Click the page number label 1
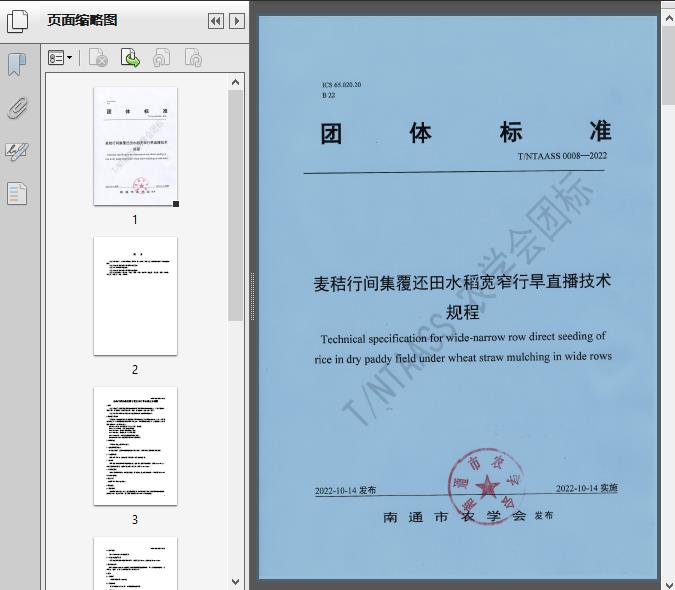 135,219
